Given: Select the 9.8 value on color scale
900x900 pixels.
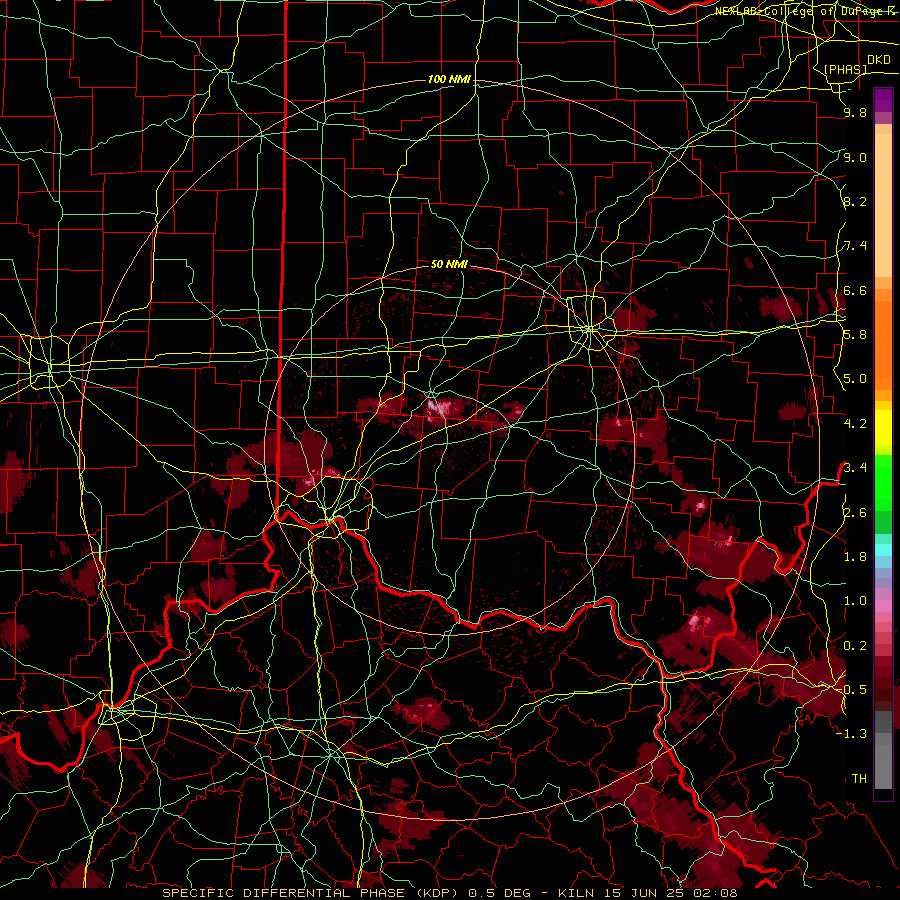Looking at the screenshot, I should click(x=855, y=113).
